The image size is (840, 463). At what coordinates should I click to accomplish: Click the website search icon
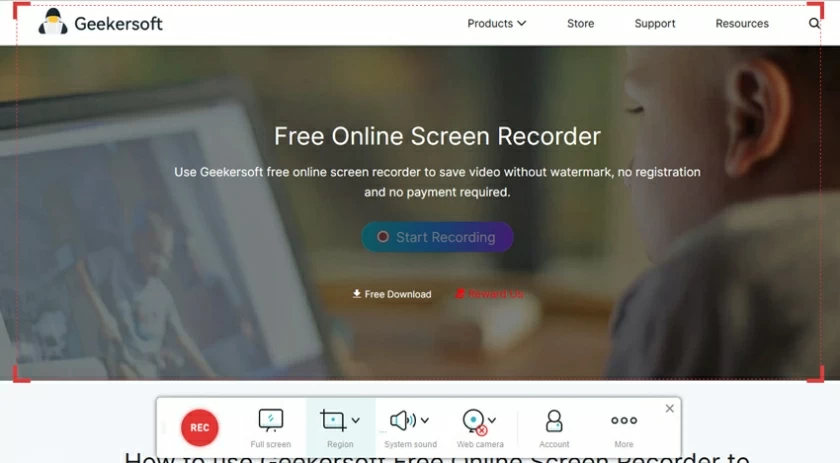click(814, 24)
